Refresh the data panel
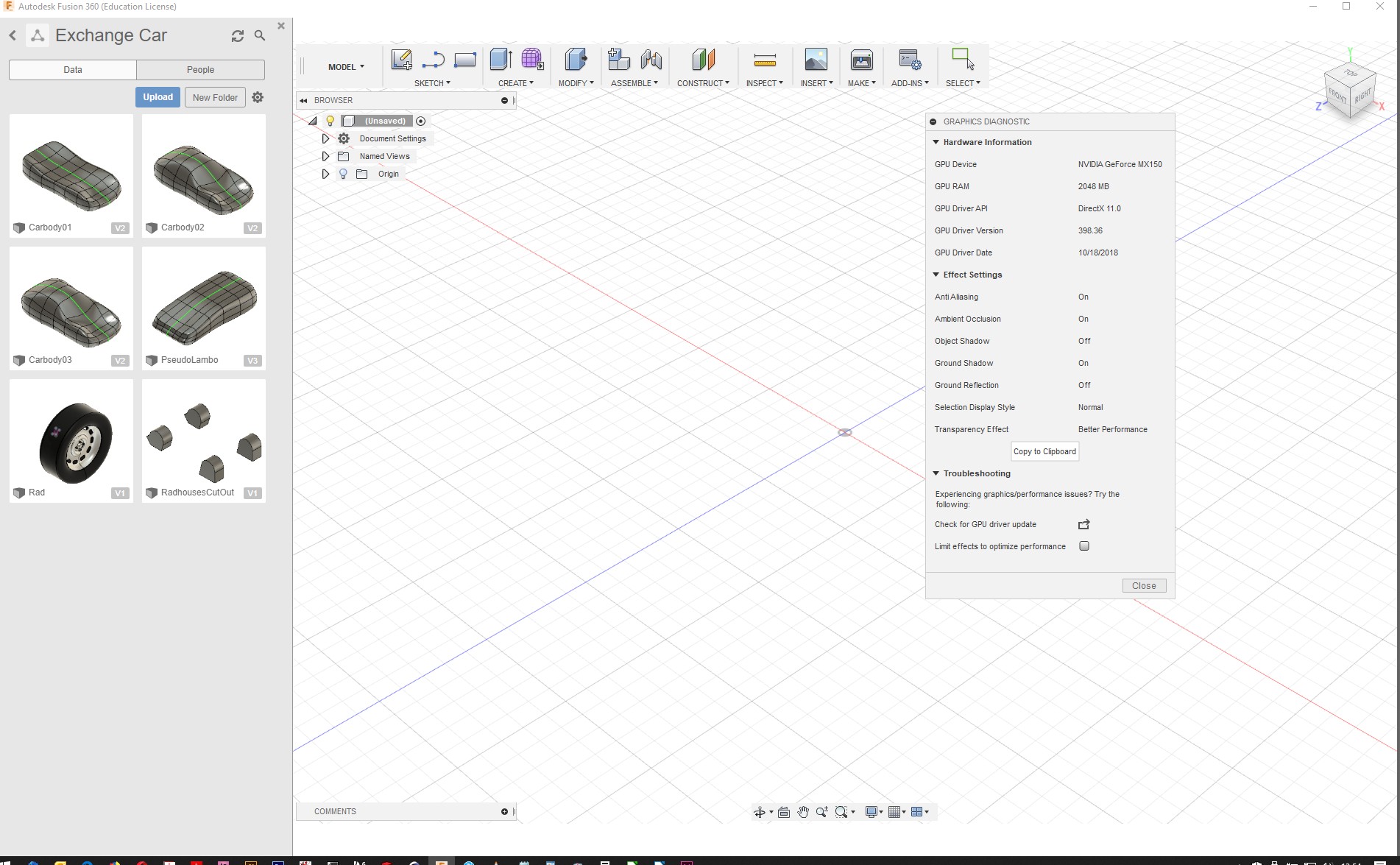Screen dimensions: 1400x865 (x=237, y=36)
